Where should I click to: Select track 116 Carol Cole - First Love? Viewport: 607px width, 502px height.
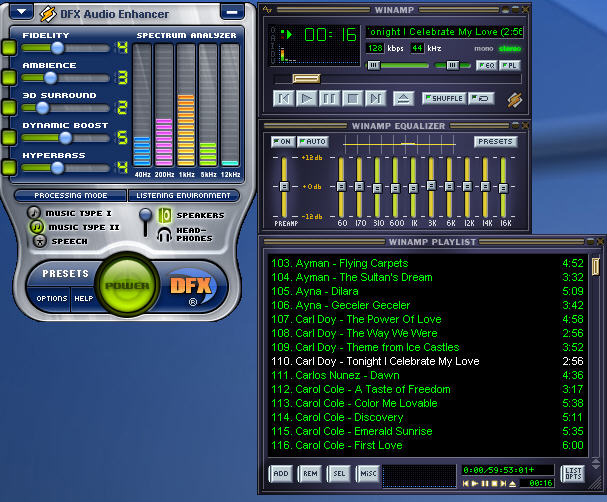(427, 445)
